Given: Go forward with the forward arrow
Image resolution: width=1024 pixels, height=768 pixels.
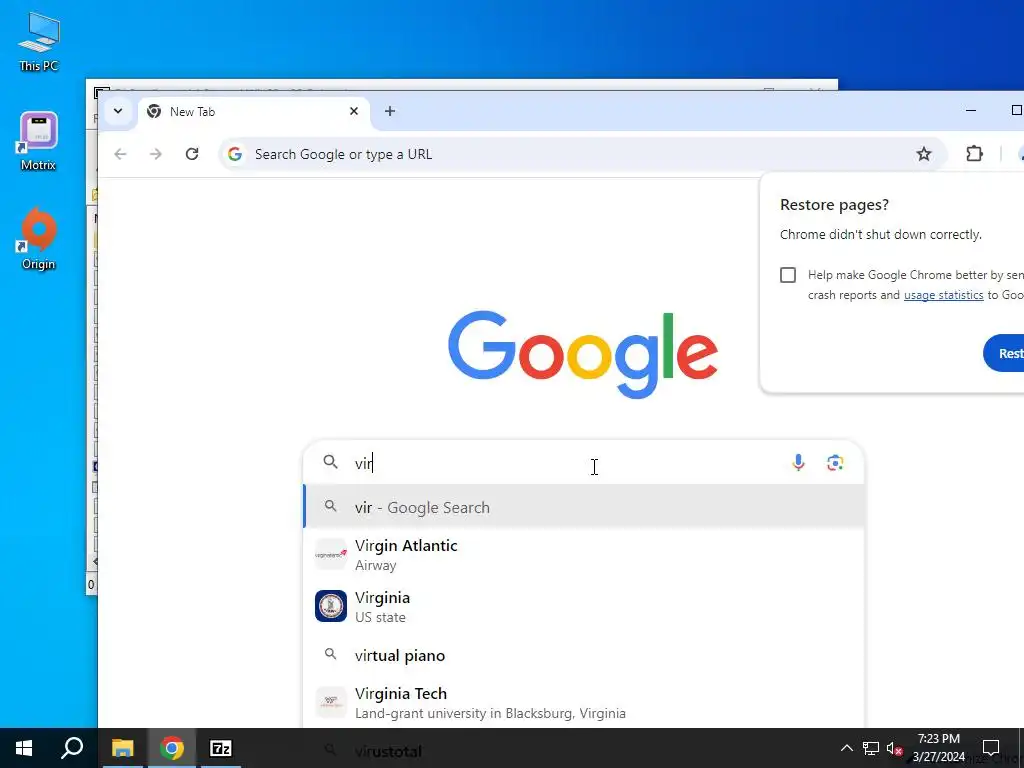Looking at the screenshot, I should click(x=155, y=154).
